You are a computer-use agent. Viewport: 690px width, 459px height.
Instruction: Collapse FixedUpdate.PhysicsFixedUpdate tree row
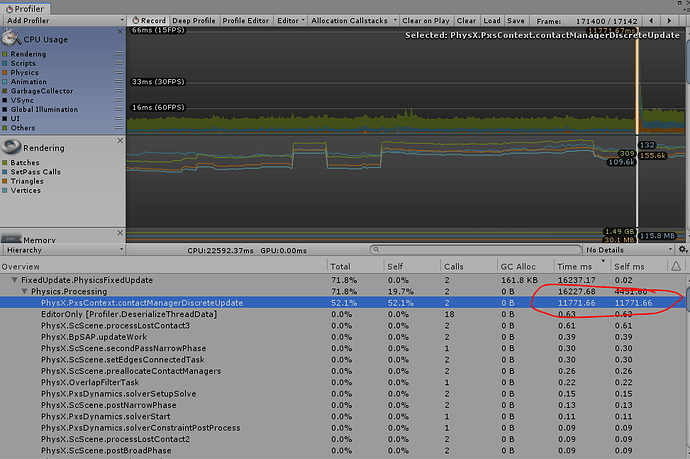15,280
